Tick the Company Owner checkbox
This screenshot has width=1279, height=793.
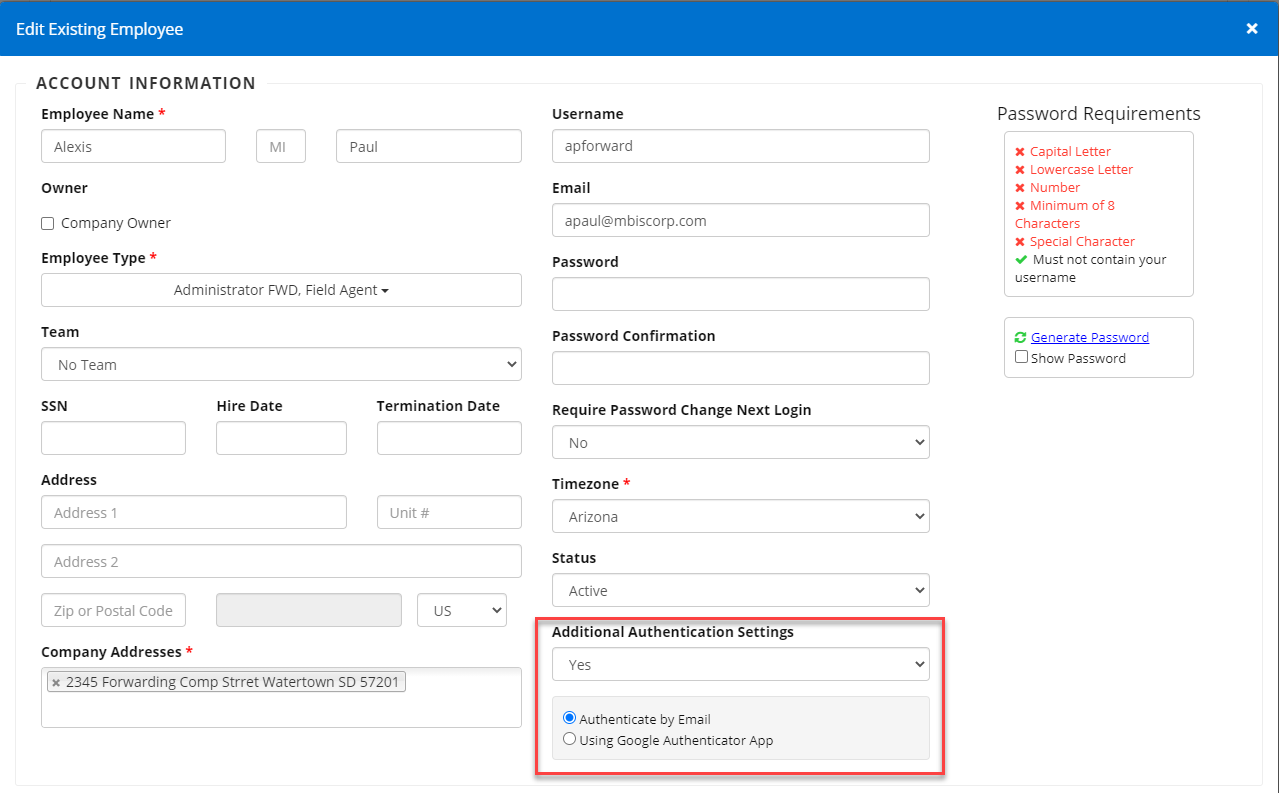coord(47,224)
